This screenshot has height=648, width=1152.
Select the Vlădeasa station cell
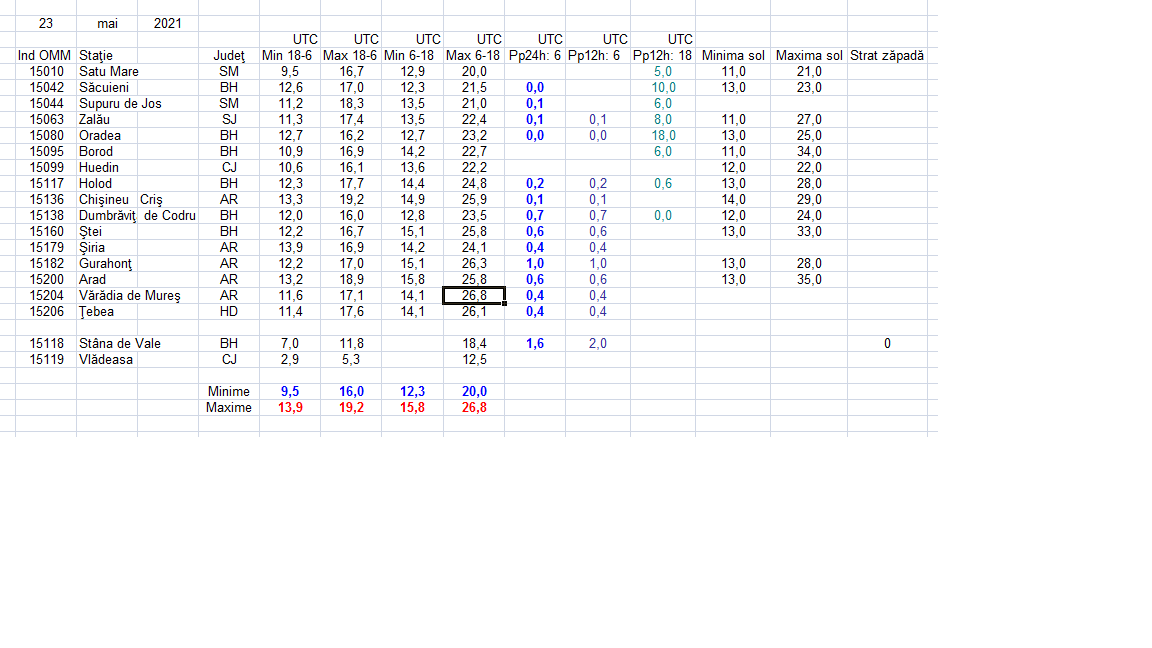click(x=106, y=359)
